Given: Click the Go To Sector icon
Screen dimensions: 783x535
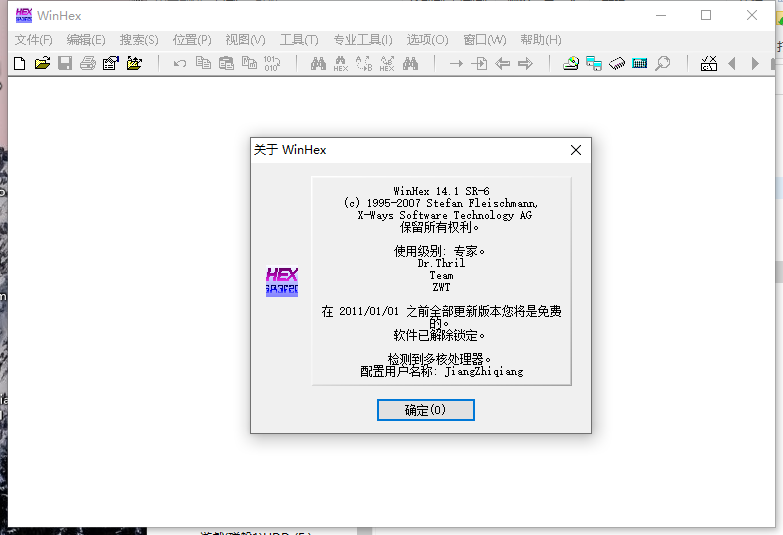Looking at the screenshot, I should click(479, 63).
